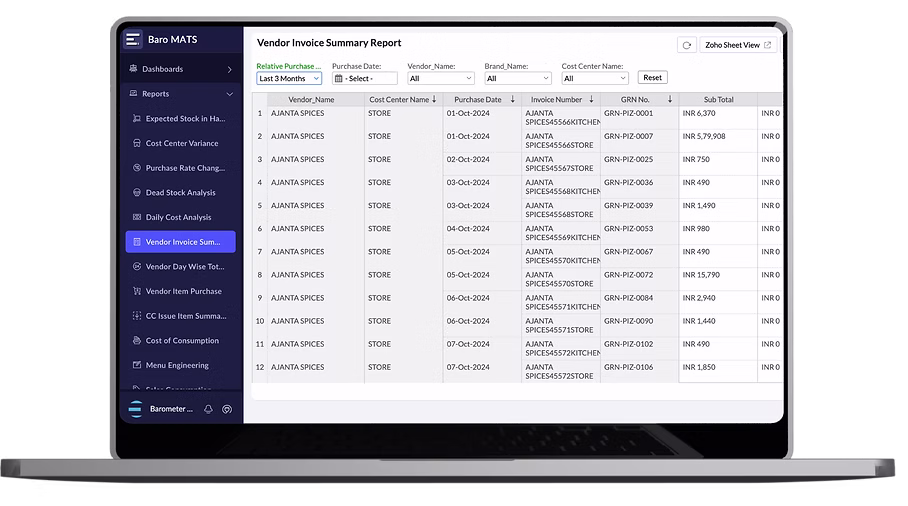Image resolution: width=908 pixels, height=506 pixels.
Task: Click the Cost Center Variance icon
Action: (x=137, y=143)
